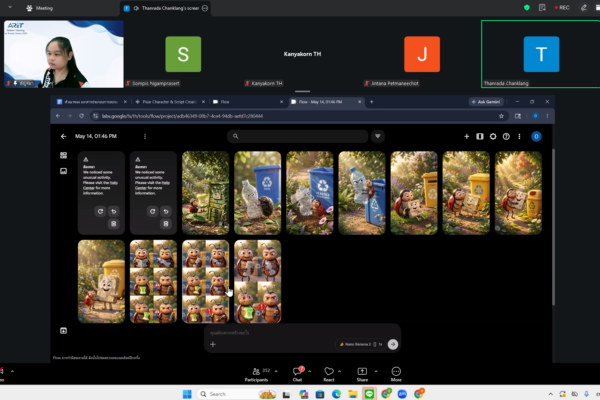Open the project options menu beside May 14 title

click(145, 136)
